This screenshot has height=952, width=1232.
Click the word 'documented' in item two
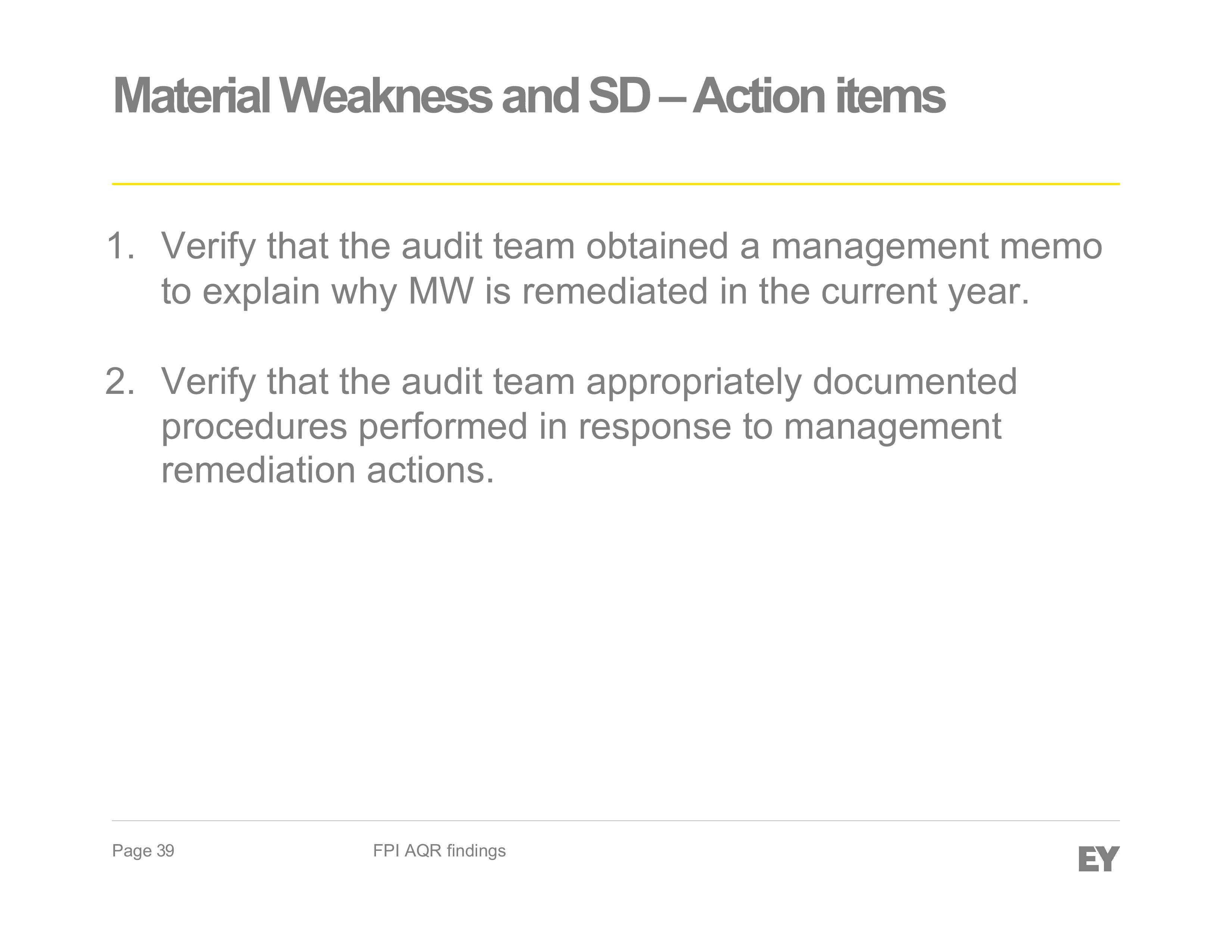(914, 381)
